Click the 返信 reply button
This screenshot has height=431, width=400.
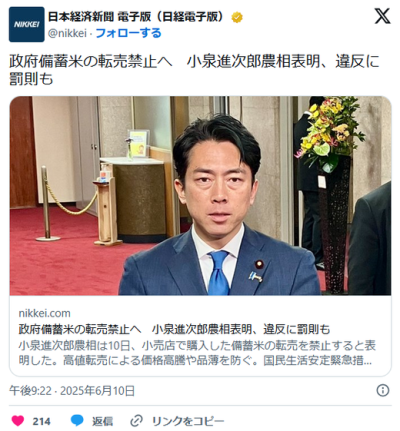(x=102, y=421)
